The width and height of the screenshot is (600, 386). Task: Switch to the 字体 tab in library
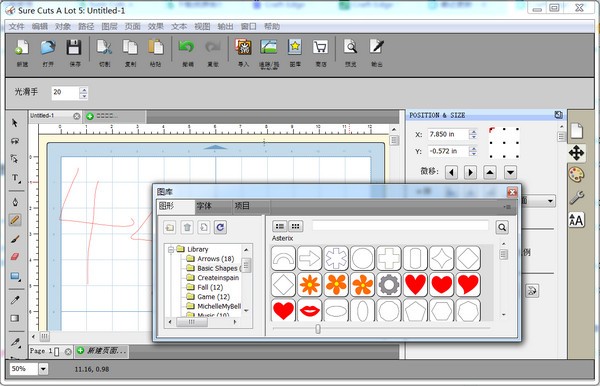214,207
